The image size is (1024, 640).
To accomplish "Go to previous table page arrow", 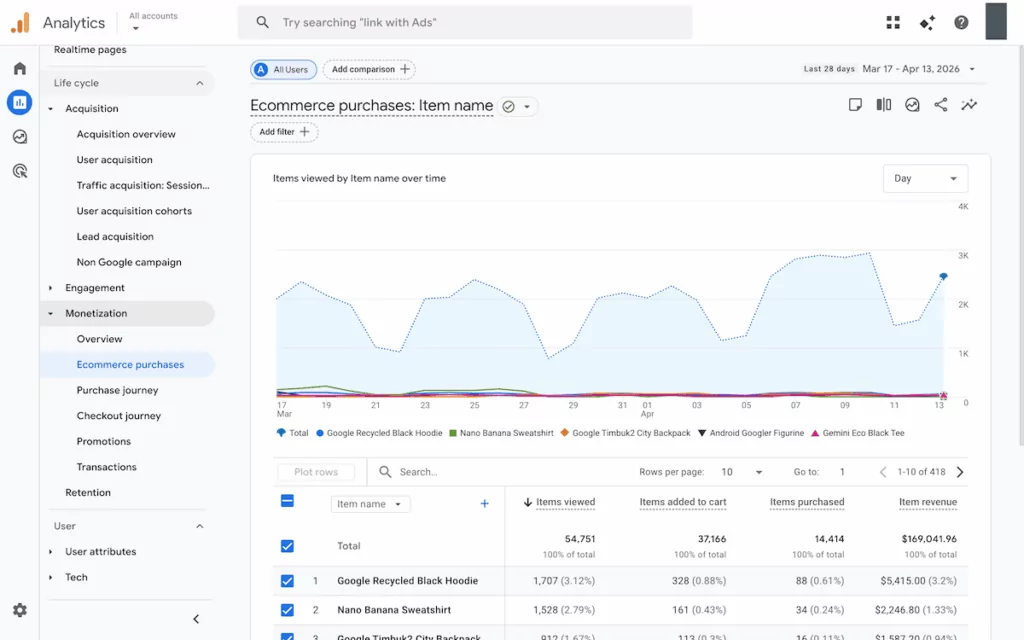I will pyautogui.click(x=883, y=472).
